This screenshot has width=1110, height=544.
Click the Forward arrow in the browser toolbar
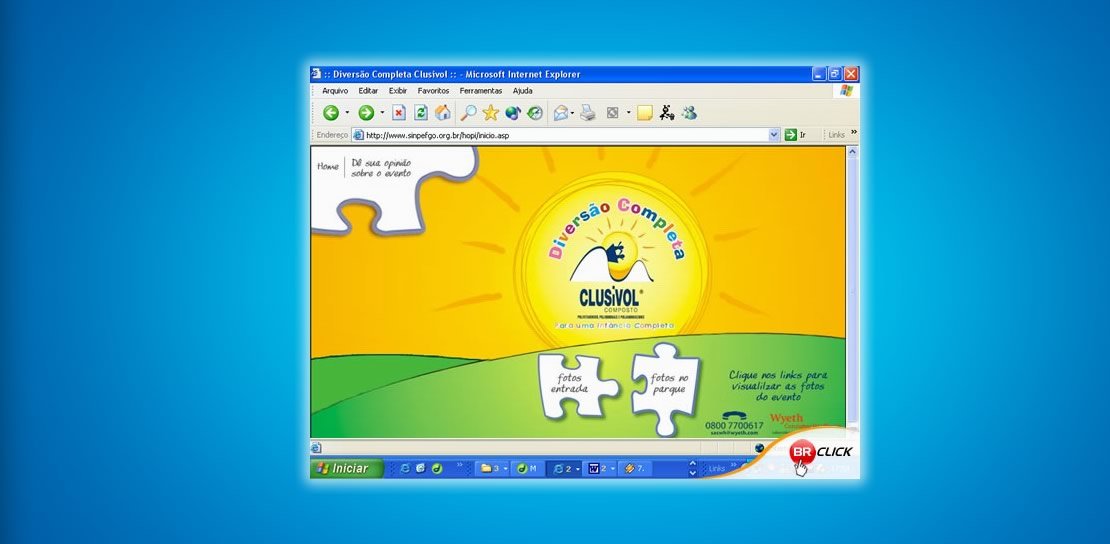[365, 113]
